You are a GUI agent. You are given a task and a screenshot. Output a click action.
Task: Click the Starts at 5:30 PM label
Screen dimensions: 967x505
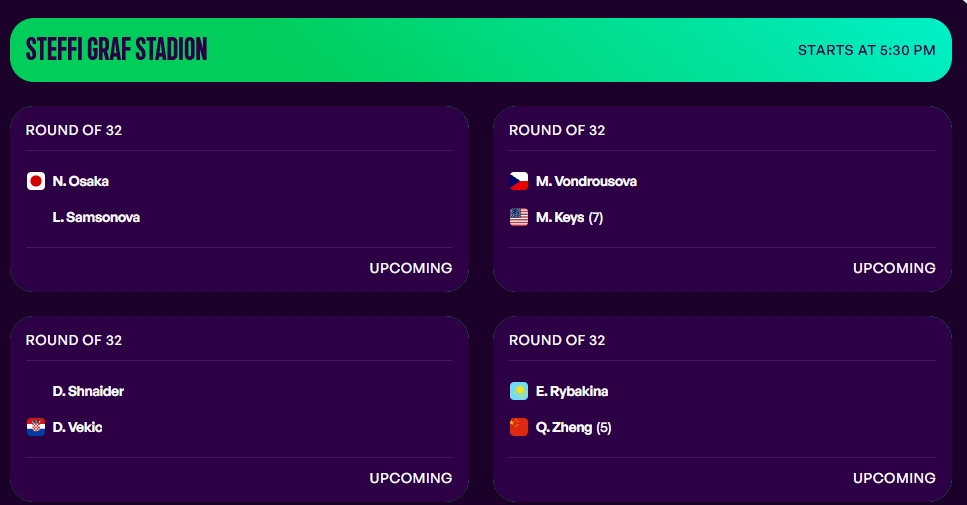[866, 51]
